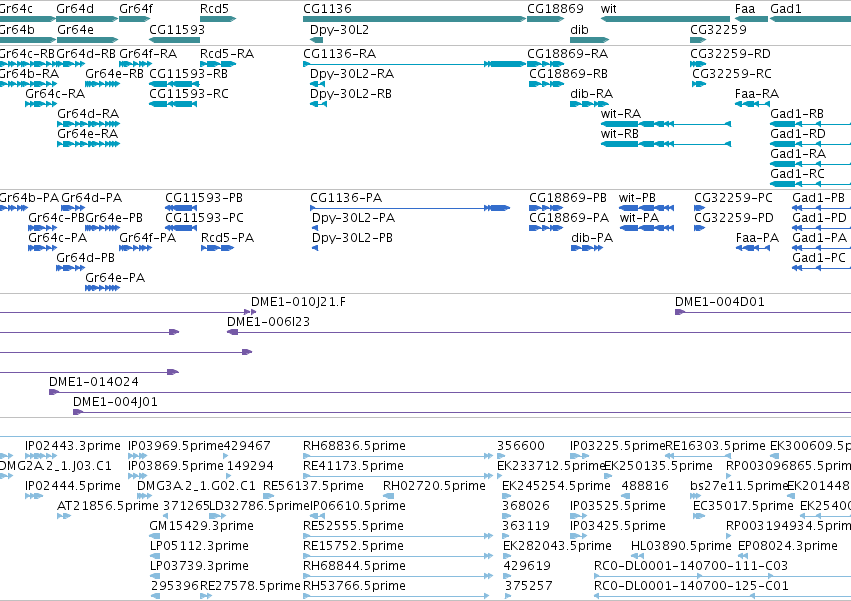This screenshot has height=601, width=851.
Task: Click the RE41173.5prime EST label
Action: 353,466
